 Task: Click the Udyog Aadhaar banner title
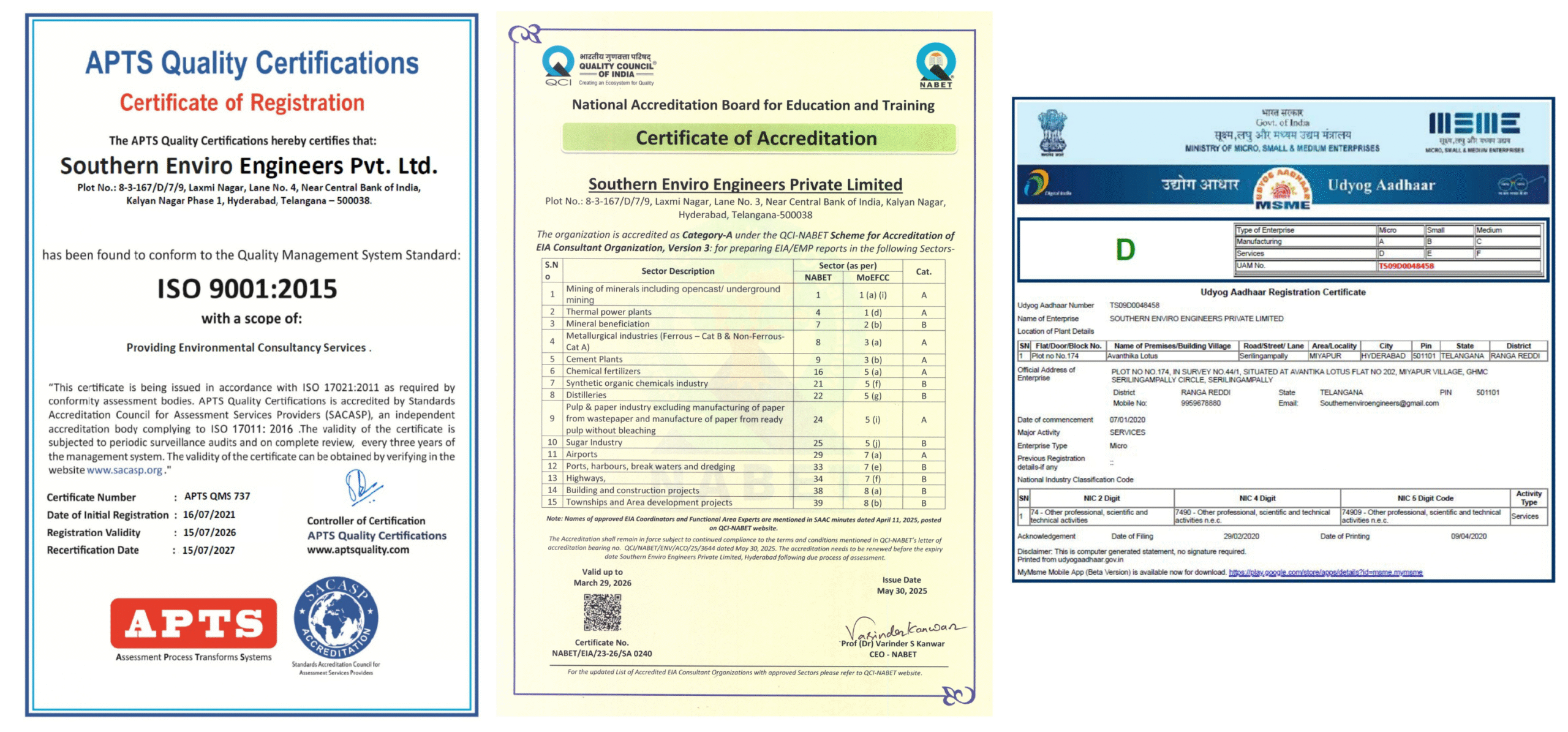[x=1381, y=186]
